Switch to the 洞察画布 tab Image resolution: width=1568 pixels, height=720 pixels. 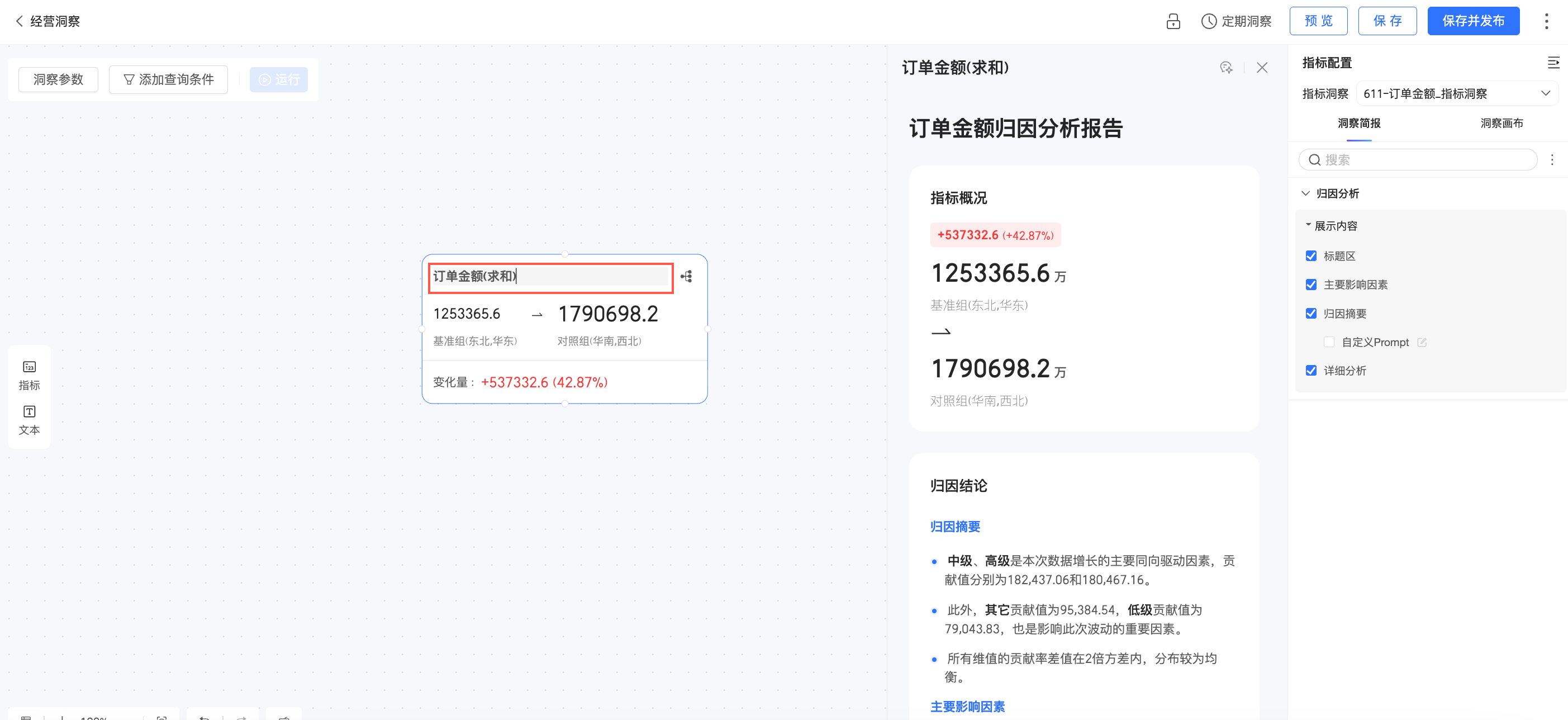1501,124
